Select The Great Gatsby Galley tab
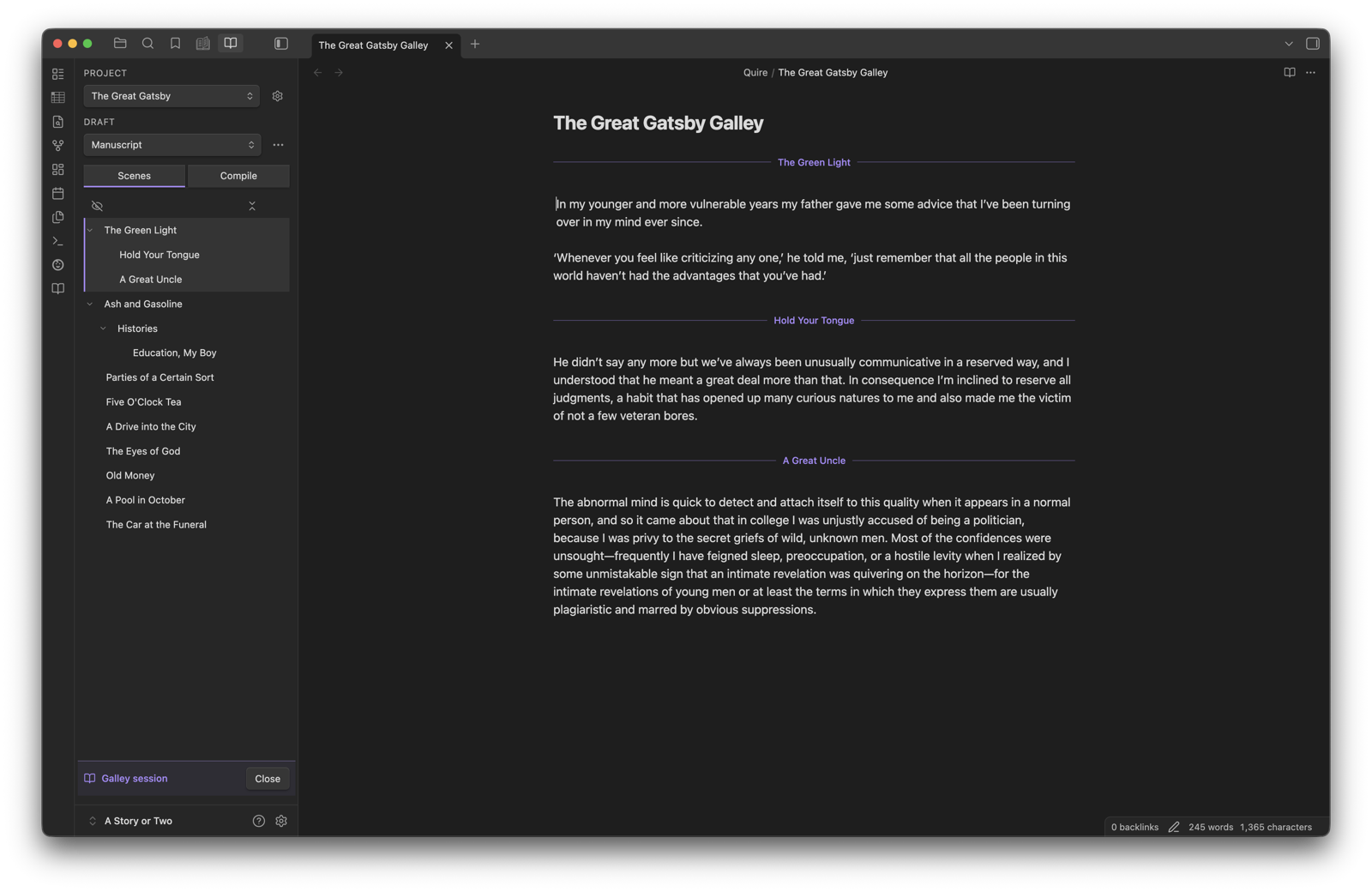The height and width of the screenshot is (892, 1372). click(374, 45)
